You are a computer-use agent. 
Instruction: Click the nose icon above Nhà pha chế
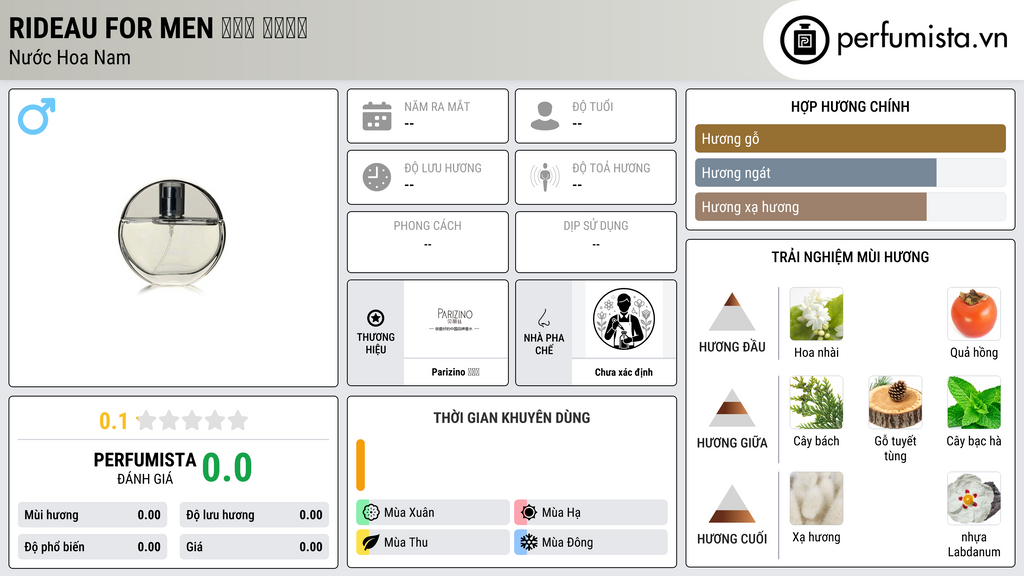point(543,318)
